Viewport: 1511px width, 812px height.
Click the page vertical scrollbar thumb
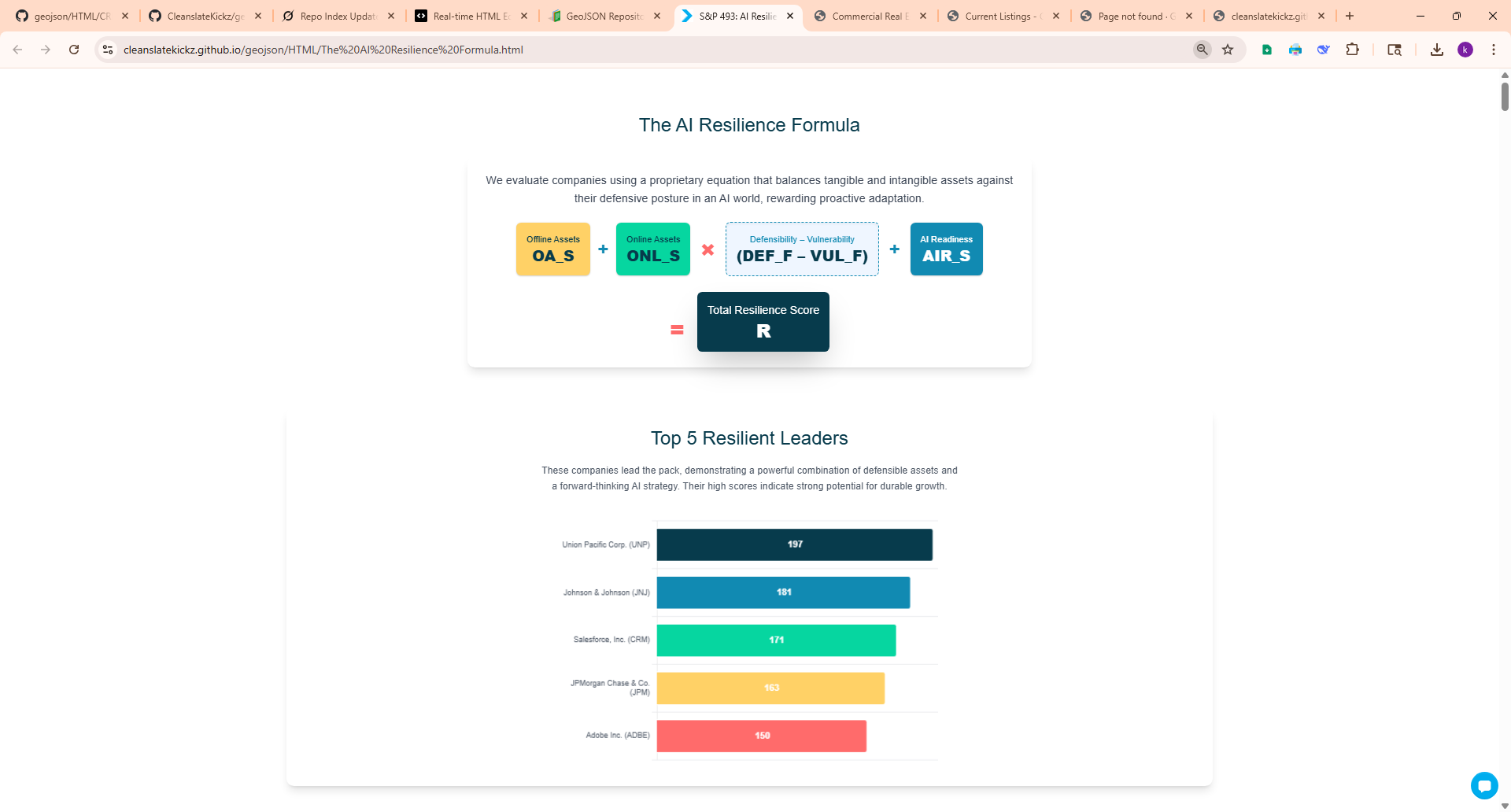(x=1505, y=96)
